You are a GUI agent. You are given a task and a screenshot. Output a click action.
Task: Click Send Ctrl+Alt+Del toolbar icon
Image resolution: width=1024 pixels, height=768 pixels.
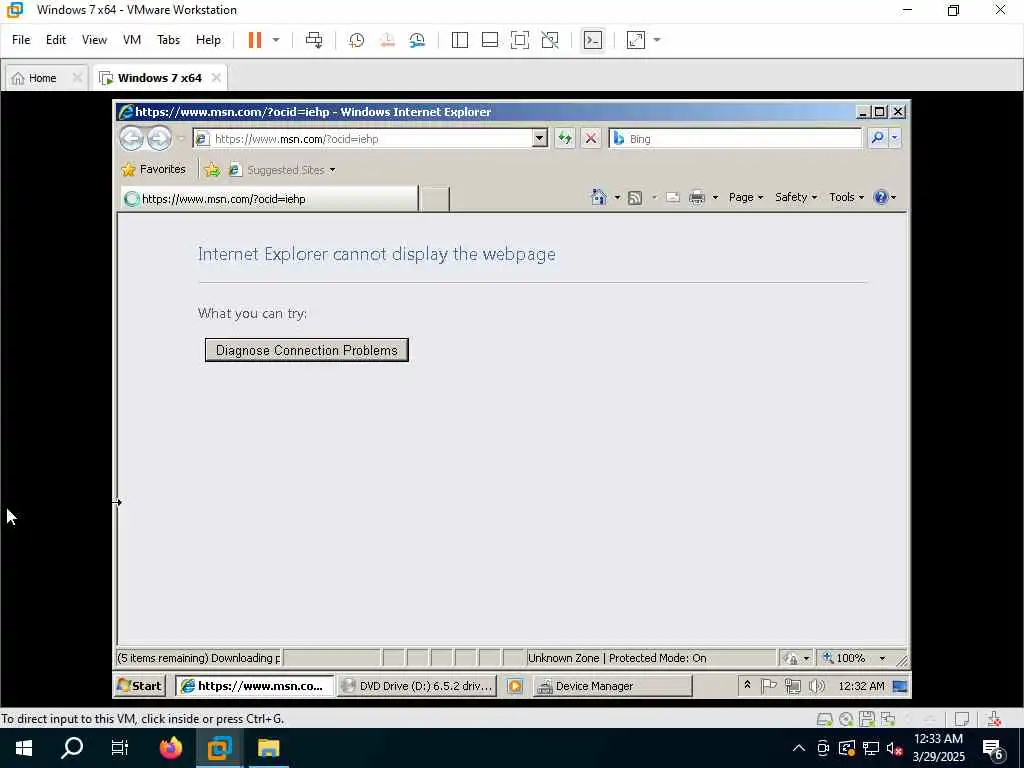314,40
